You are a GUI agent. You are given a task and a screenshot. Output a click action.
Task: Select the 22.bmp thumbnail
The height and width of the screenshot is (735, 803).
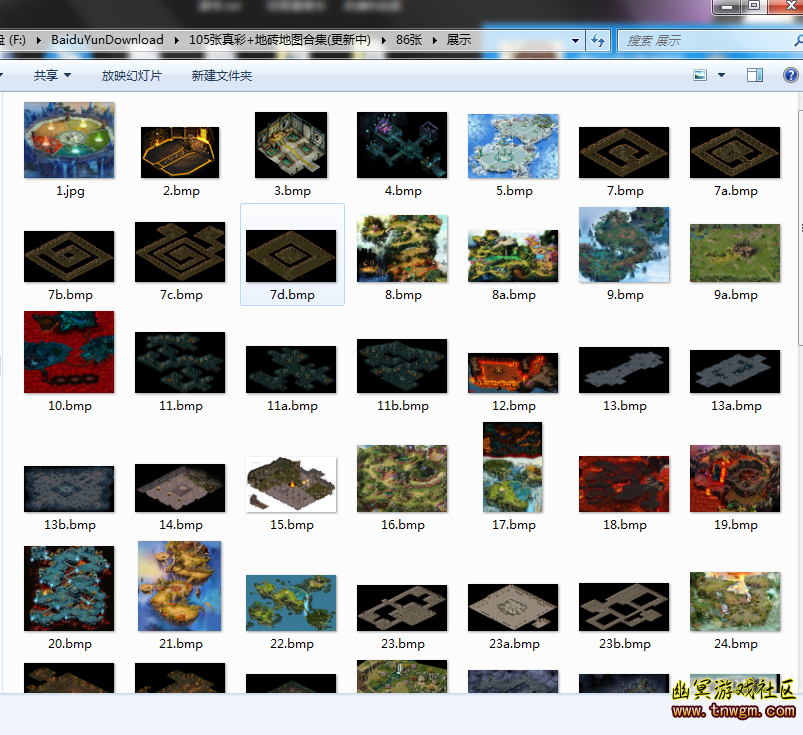coord(291,603)
